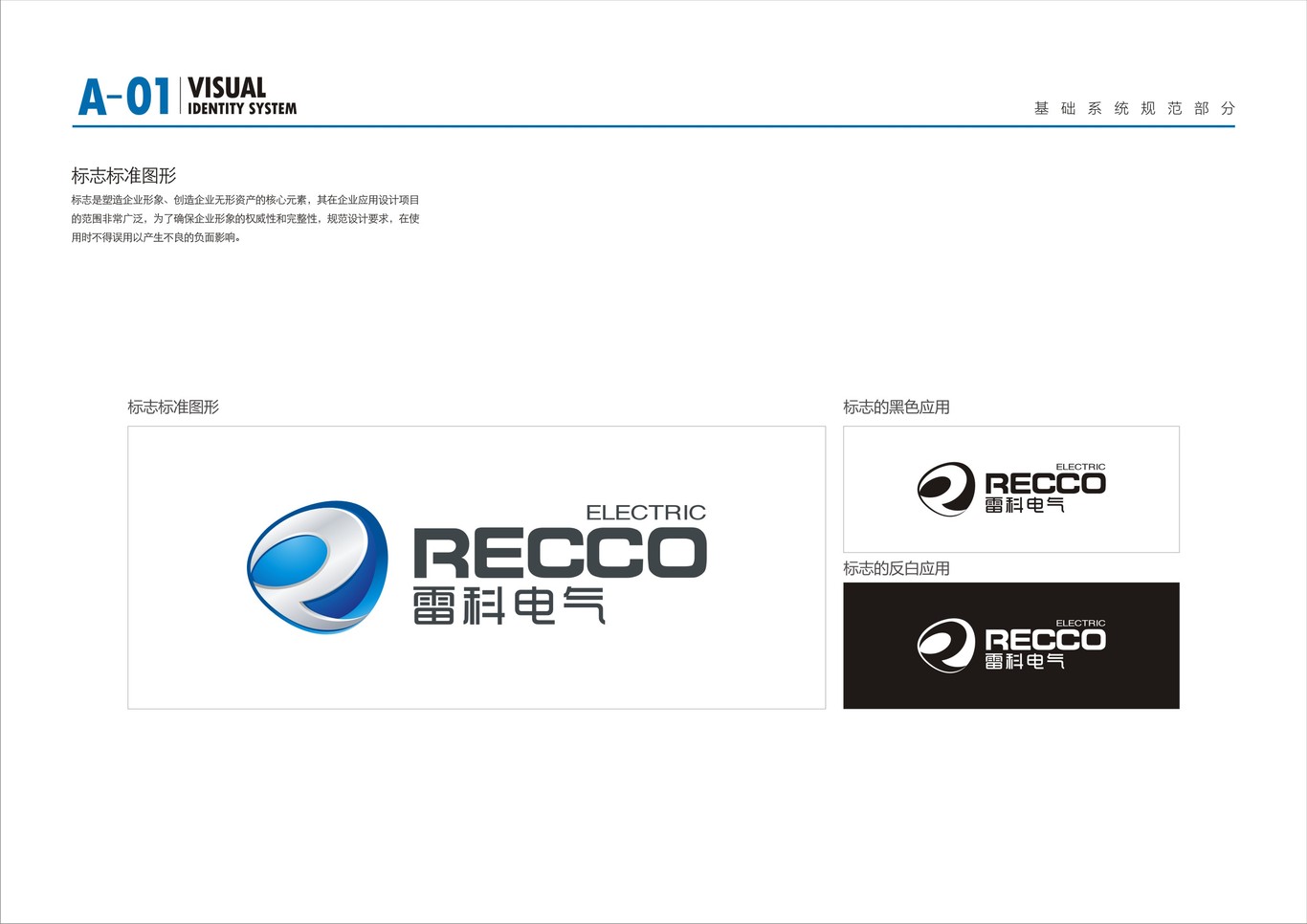Click the A-01 page code

124,98
